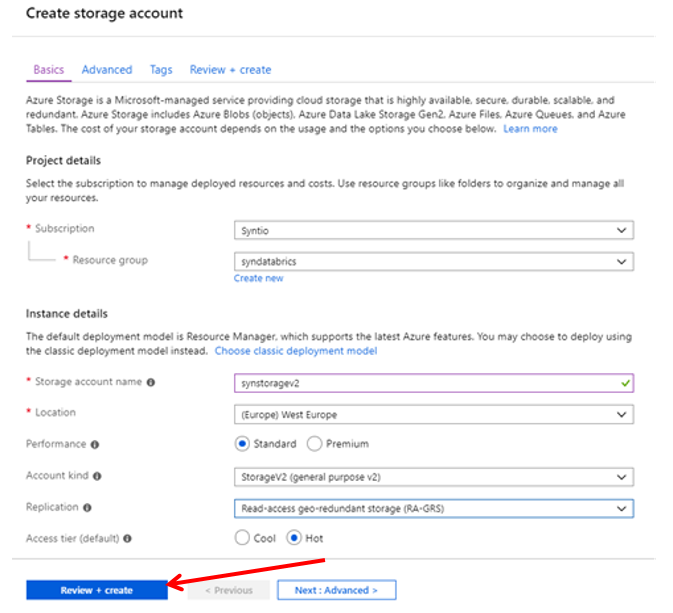The width and height of the screenshot is (673, 613).
Task: Click info icon beside Performance label
Action: pos(95,444)
